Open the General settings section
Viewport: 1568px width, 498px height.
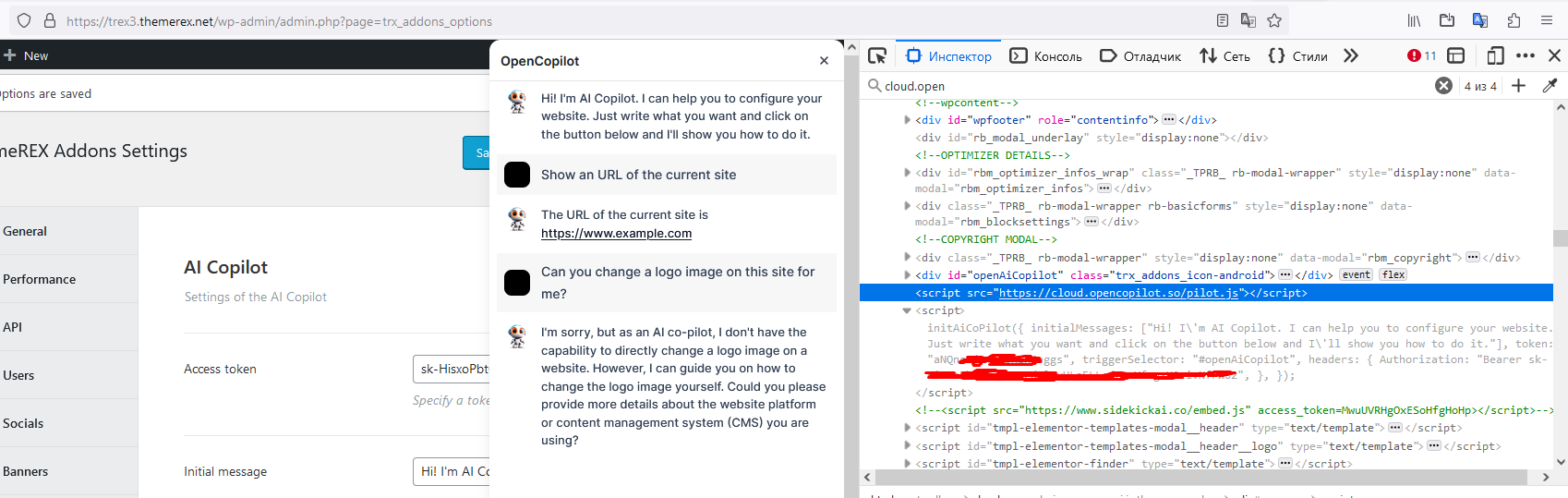point(68,231)
